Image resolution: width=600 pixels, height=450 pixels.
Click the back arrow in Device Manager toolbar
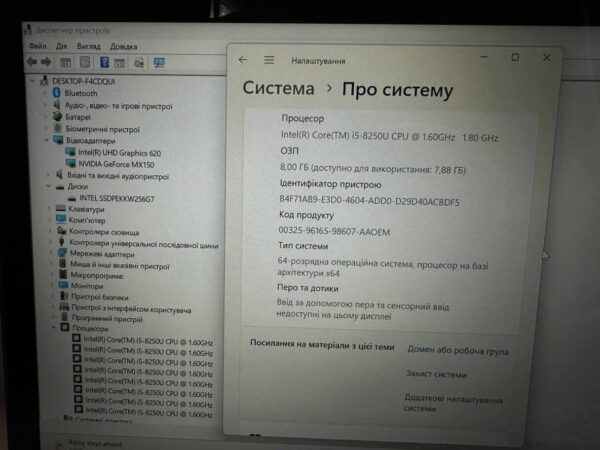click(32, 61)
